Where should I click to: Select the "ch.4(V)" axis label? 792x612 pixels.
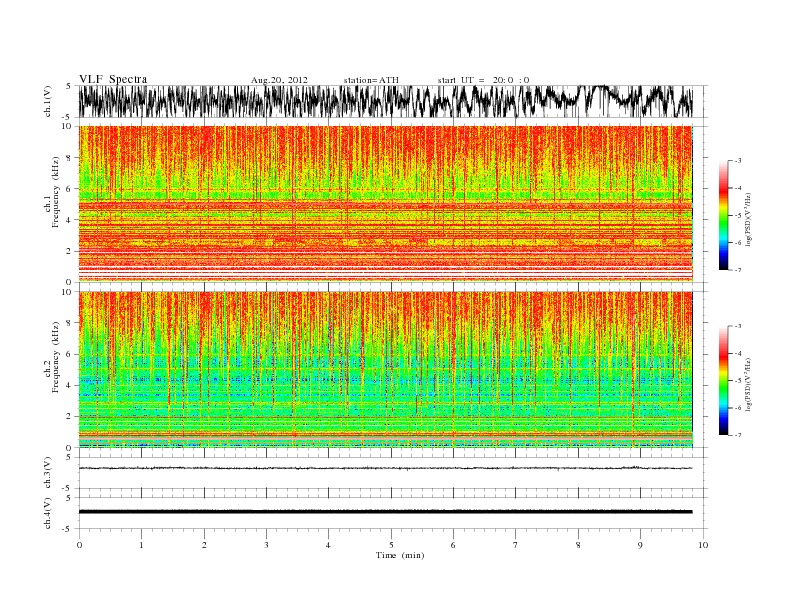48,513
